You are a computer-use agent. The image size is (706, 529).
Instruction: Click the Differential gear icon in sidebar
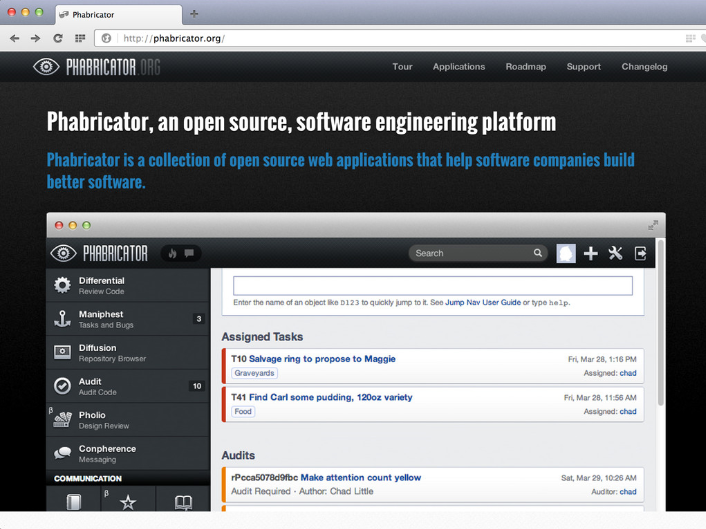pos(62,286)
